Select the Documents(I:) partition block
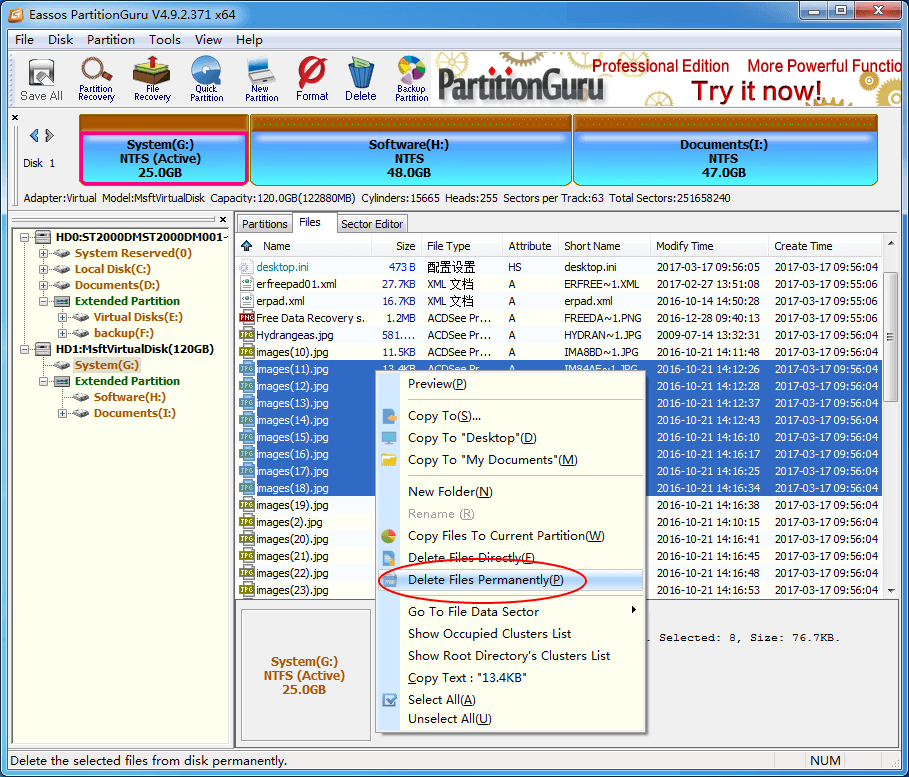Screen dimensions: 909x777 point(725,150)
